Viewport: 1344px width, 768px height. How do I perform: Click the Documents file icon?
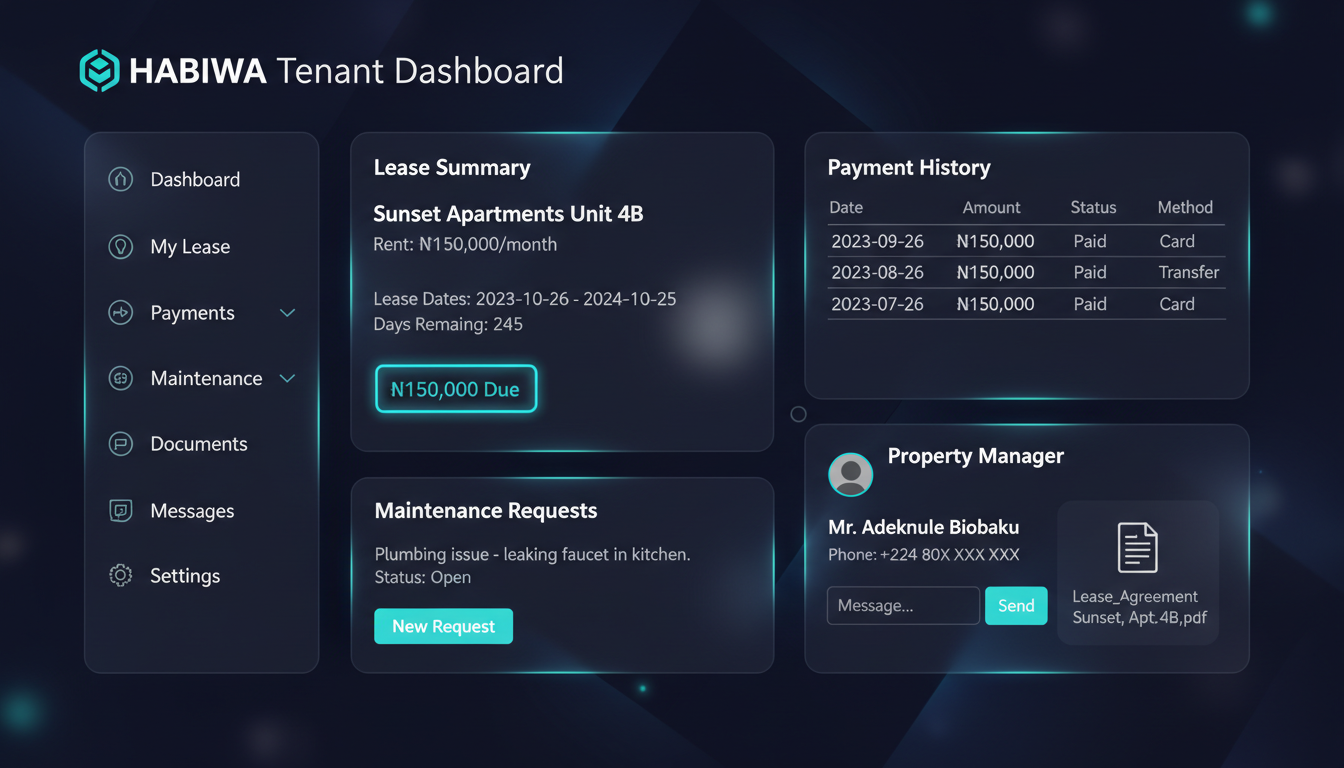(120, 443)
